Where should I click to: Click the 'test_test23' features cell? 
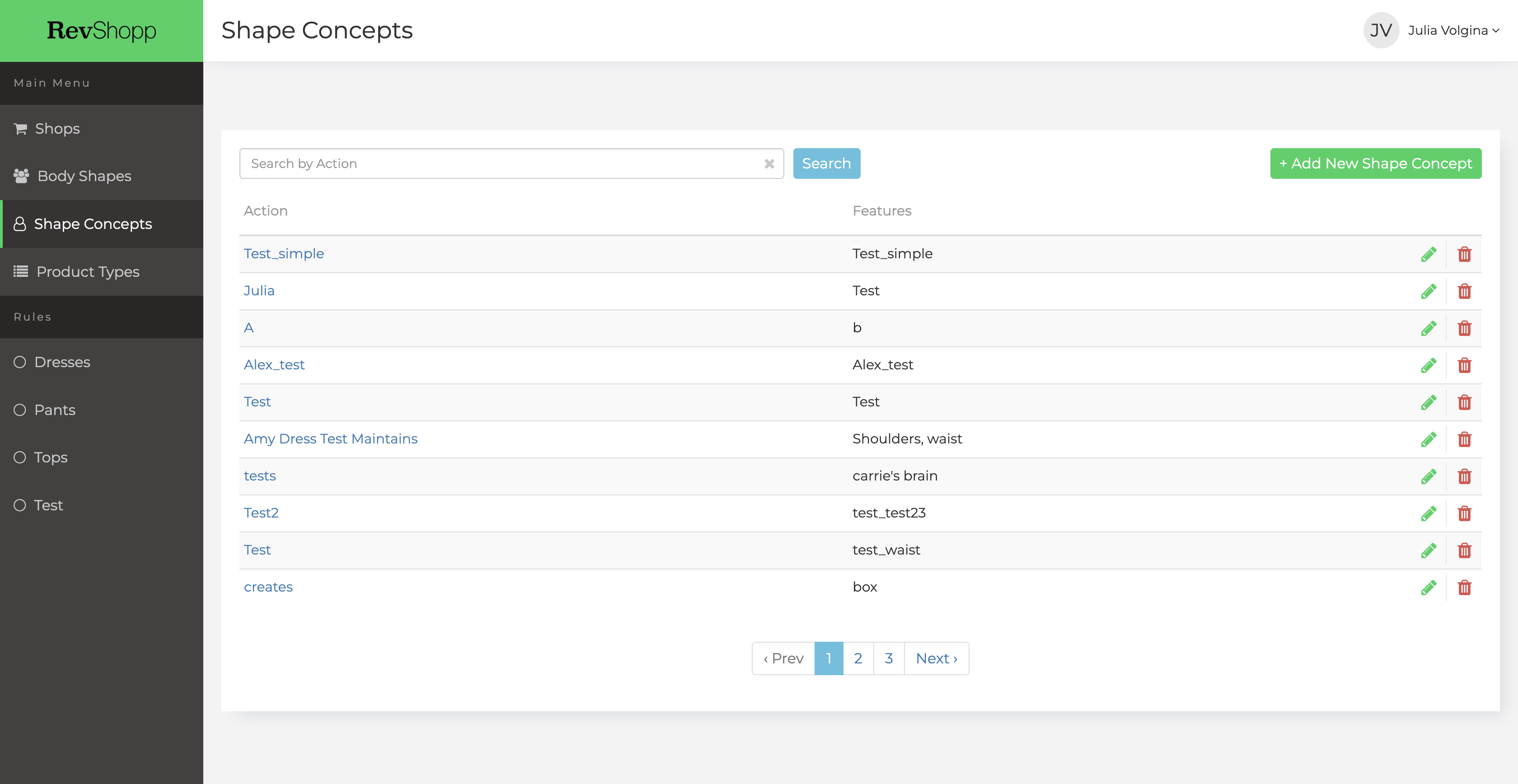point(889,513)
